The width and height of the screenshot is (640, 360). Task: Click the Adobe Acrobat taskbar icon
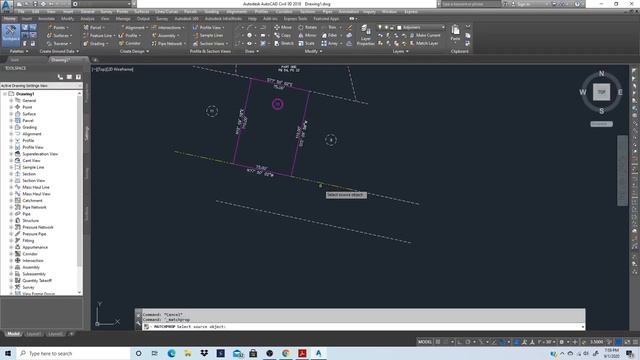coord(302,353)
